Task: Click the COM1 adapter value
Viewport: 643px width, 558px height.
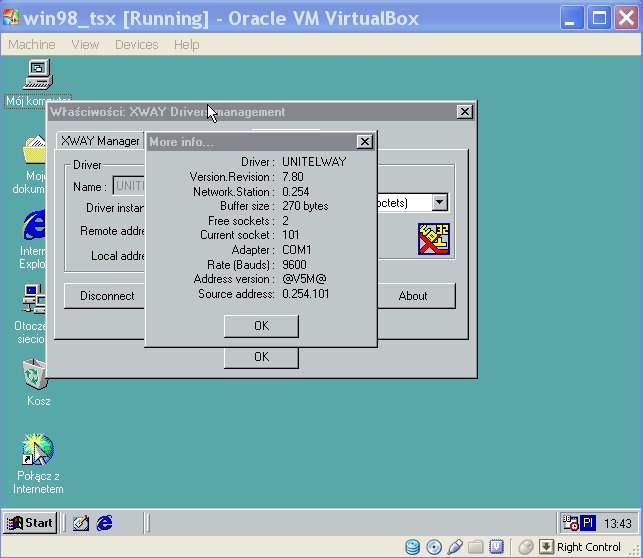Action: tap(297, 250)
